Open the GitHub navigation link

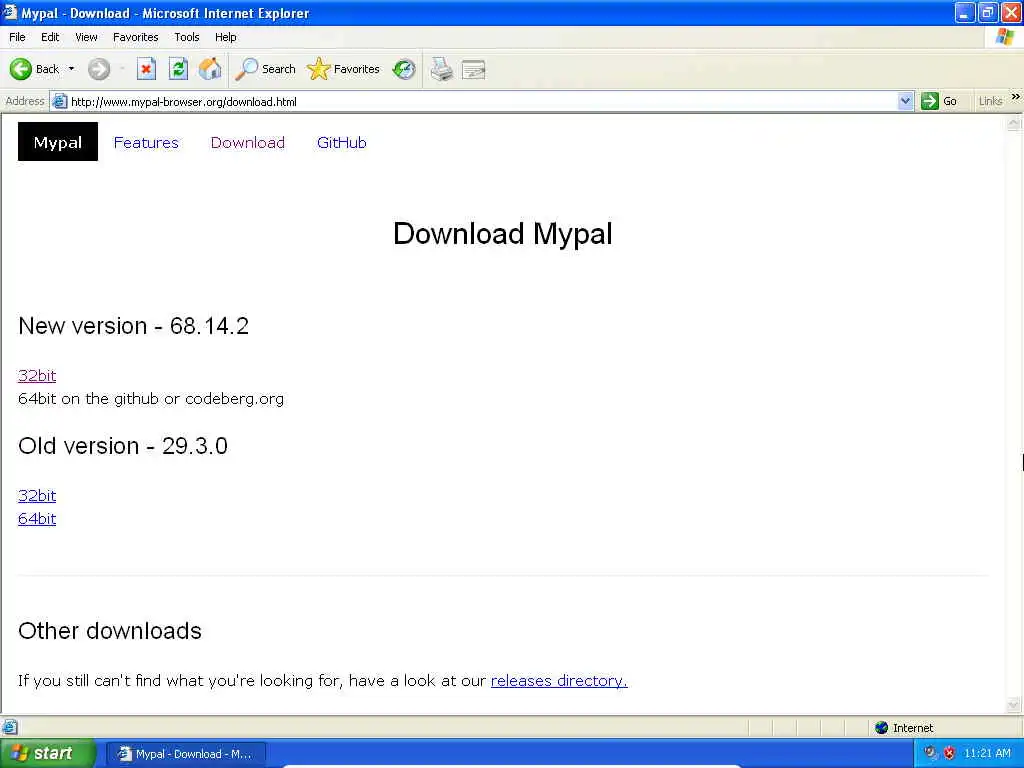pos(342,142)
